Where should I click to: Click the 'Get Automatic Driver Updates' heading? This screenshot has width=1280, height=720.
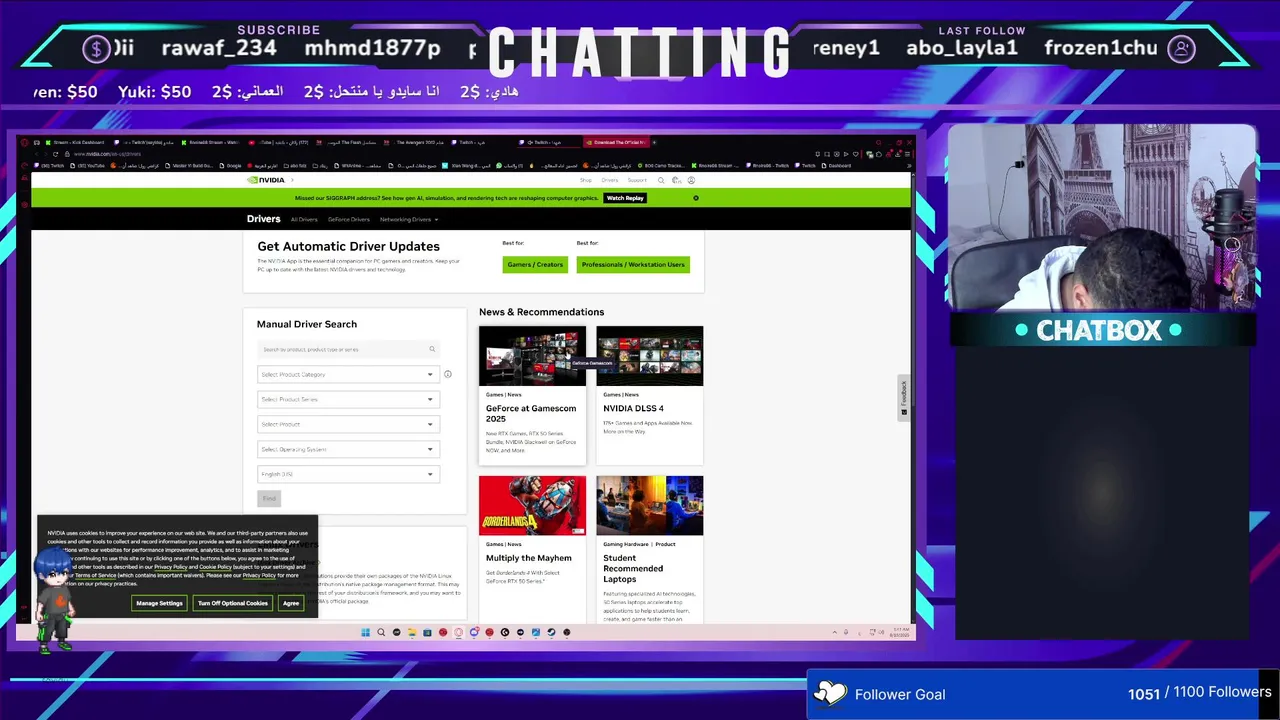pyautogui.click(x=349, y=246)
